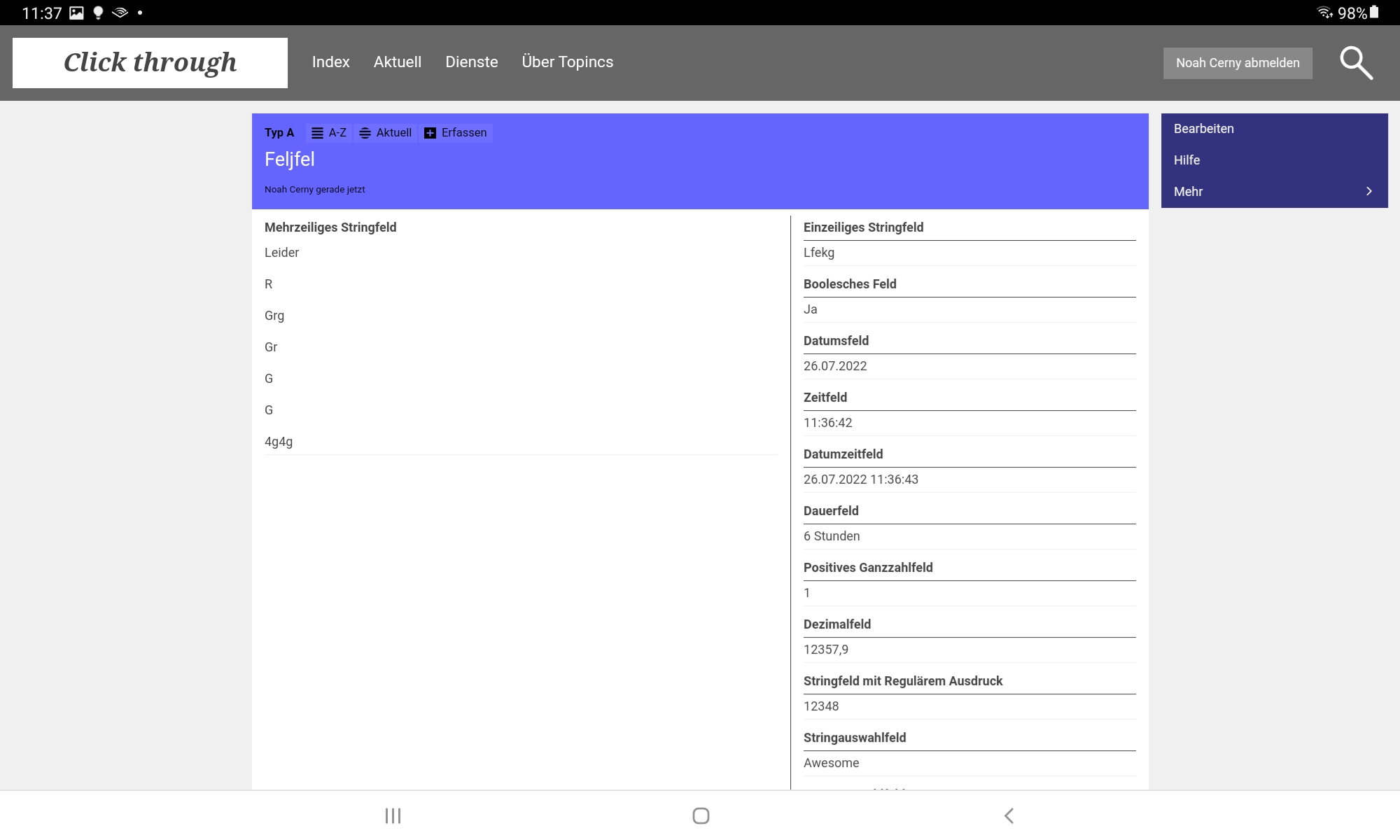Expand the Mehr chevron arrow
The height and width of the screenshot is (840, 1400).
(x=1368, y=191)
